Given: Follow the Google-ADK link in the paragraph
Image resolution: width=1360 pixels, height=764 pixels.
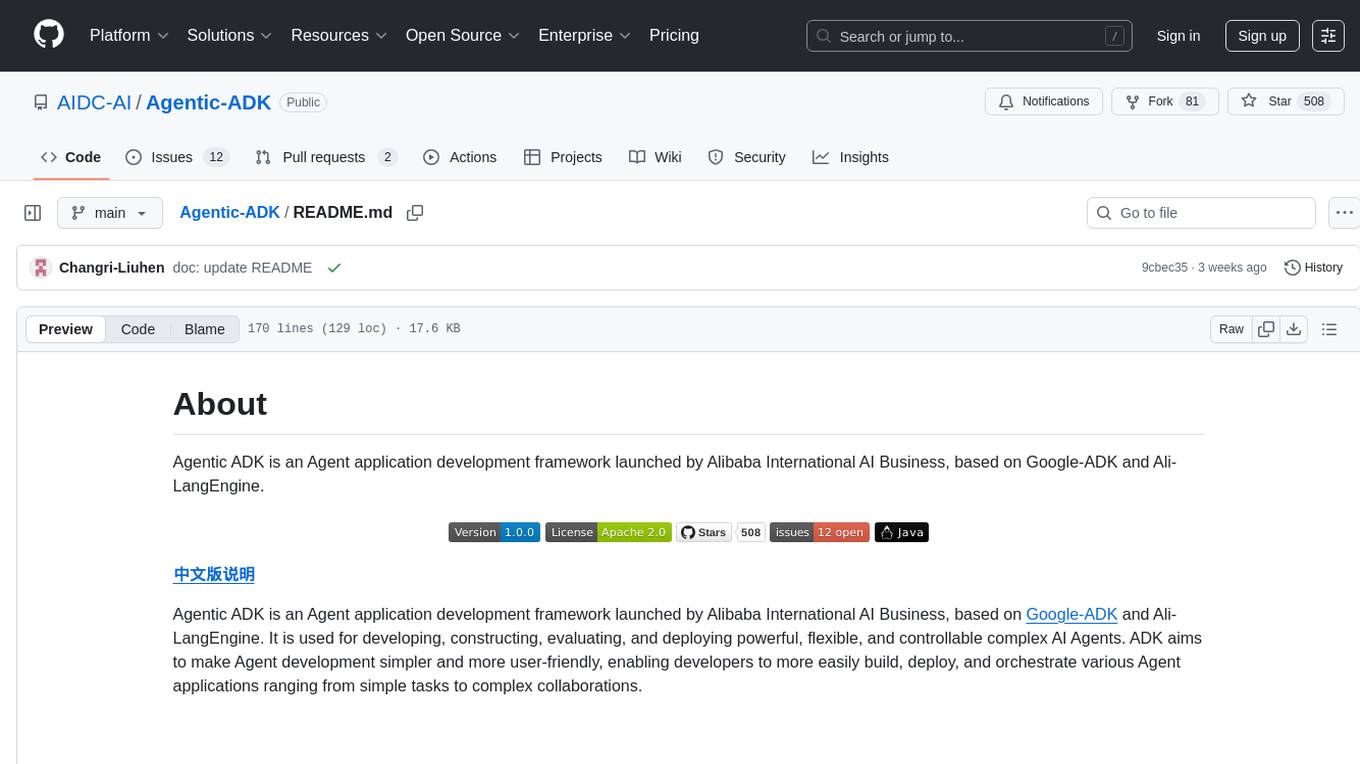Looking at the screenshot, I should tap(1072, 614).
